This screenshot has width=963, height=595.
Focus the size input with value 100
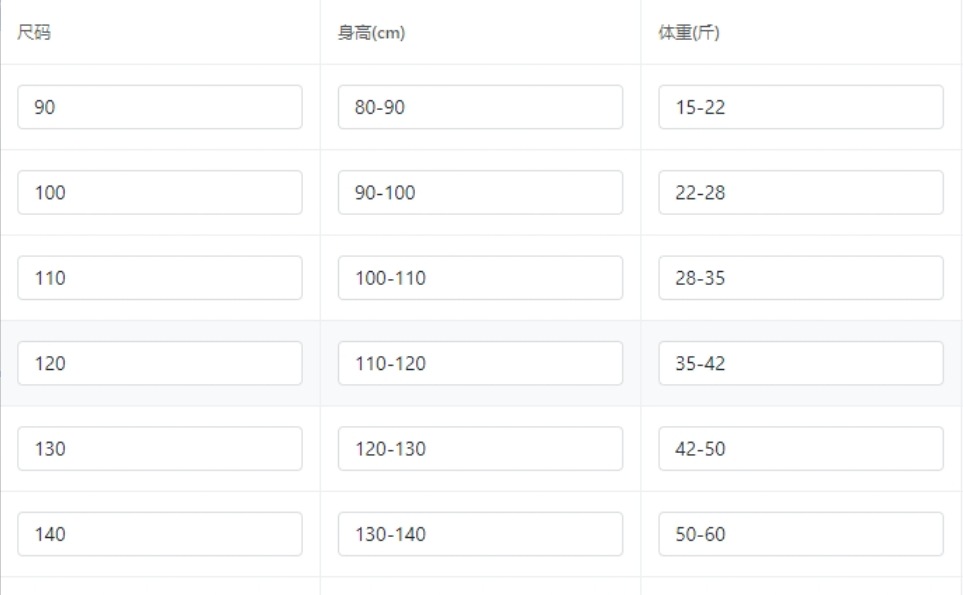pos(160,192)
